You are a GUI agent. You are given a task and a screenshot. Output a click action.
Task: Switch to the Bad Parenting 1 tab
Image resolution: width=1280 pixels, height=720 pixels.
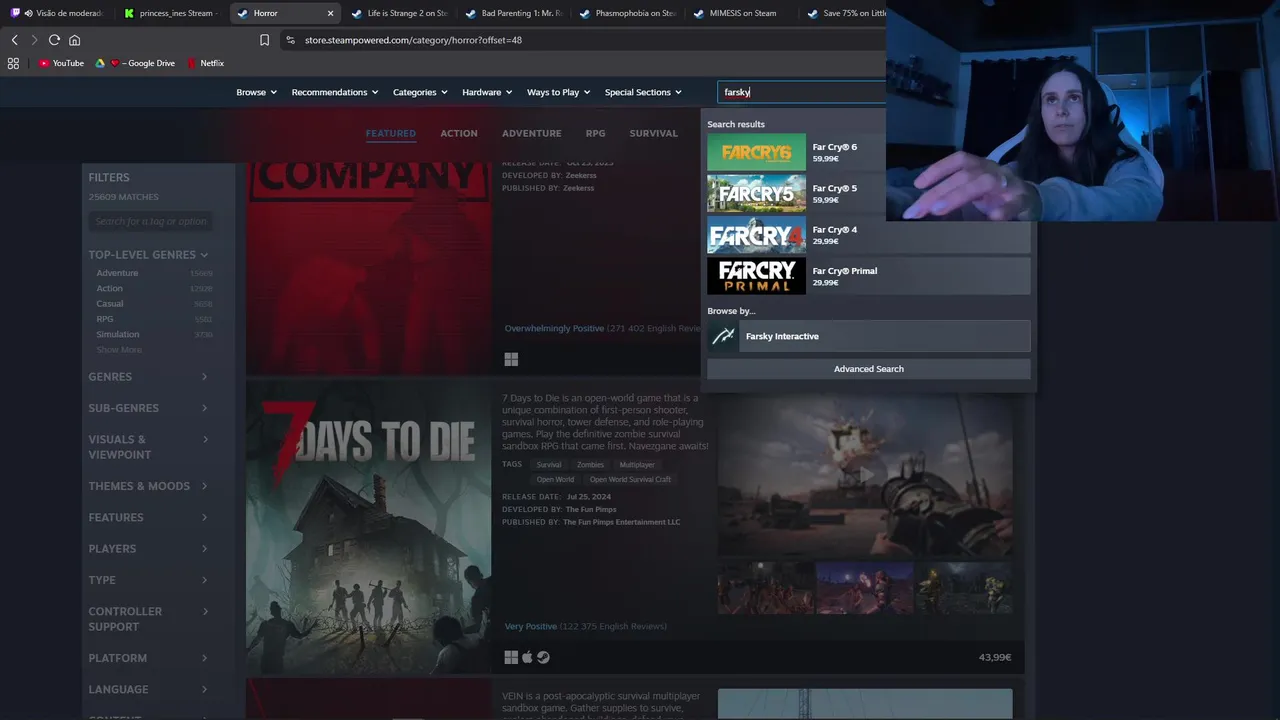pyautogui.click(x=513, y=13)
